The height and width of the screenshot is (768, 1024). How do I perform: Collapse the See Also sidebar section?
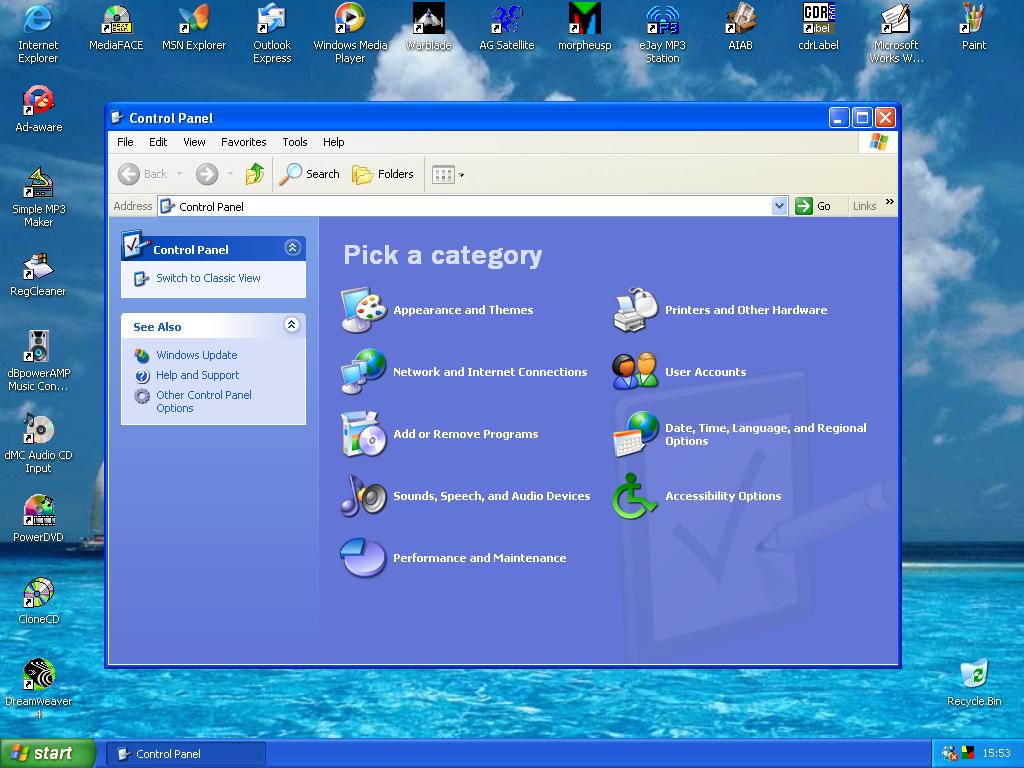[292, 325]
